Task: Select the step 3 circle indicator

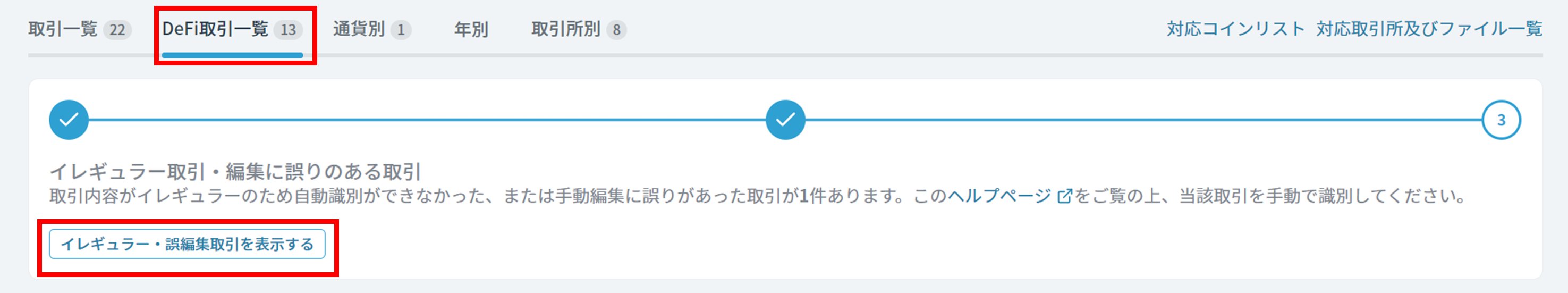Action: click(x=1501, y=120)
